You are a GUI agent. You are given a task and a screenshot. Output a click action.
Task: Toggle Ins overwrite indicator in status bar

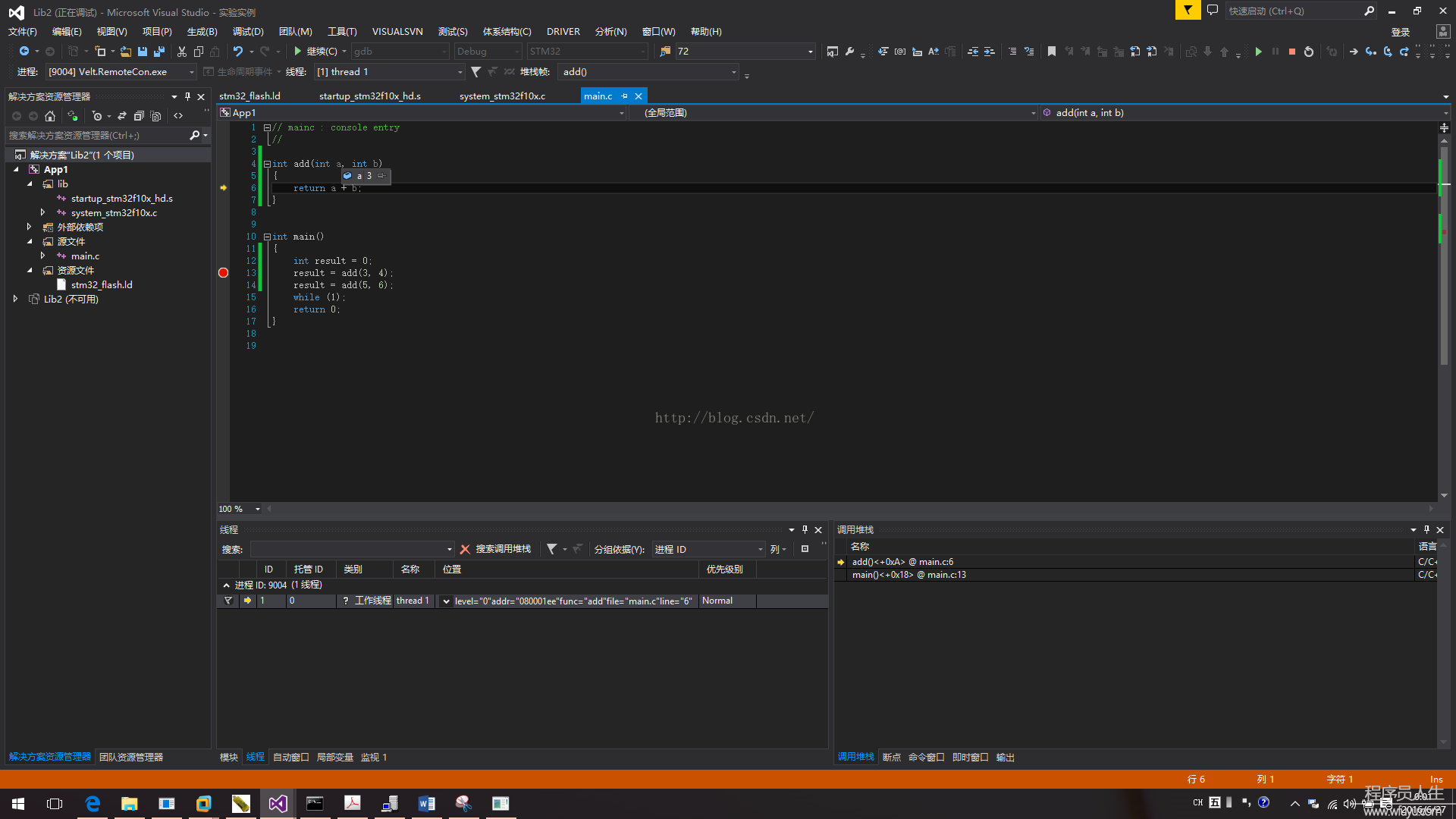[x=1436, y=779]
